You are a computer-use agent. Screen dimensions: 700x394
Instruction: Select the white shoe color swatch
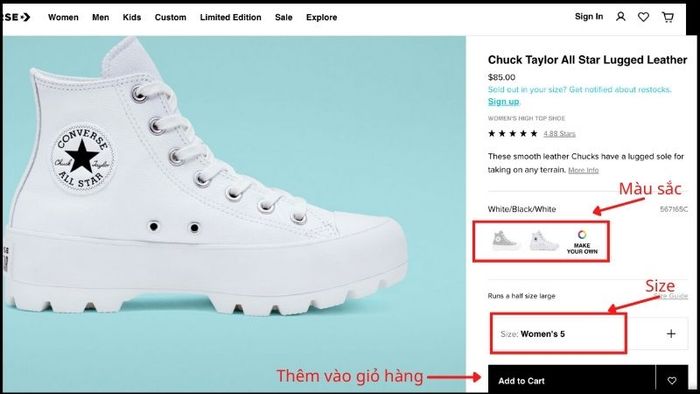click(543, 241)
